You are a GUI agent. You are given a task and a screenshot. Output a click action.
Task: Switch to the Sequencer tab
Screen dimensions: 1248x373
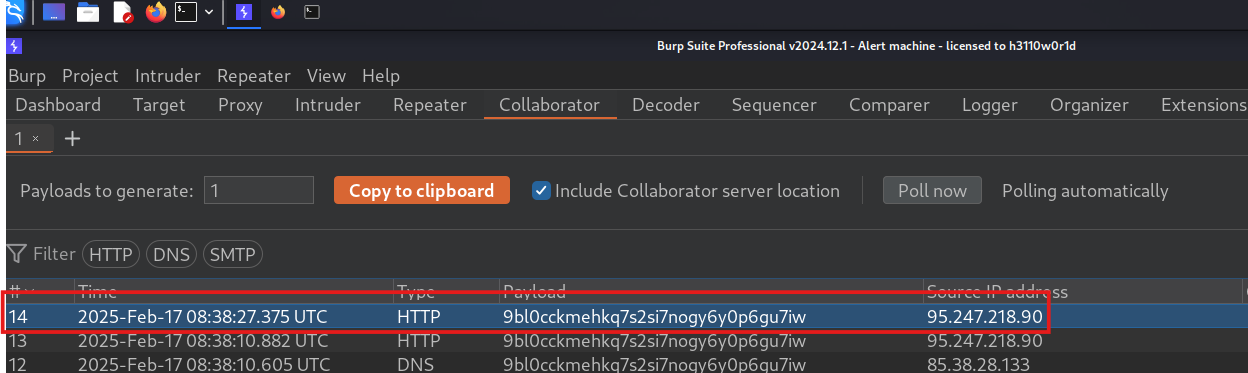(x=774, y=105)
